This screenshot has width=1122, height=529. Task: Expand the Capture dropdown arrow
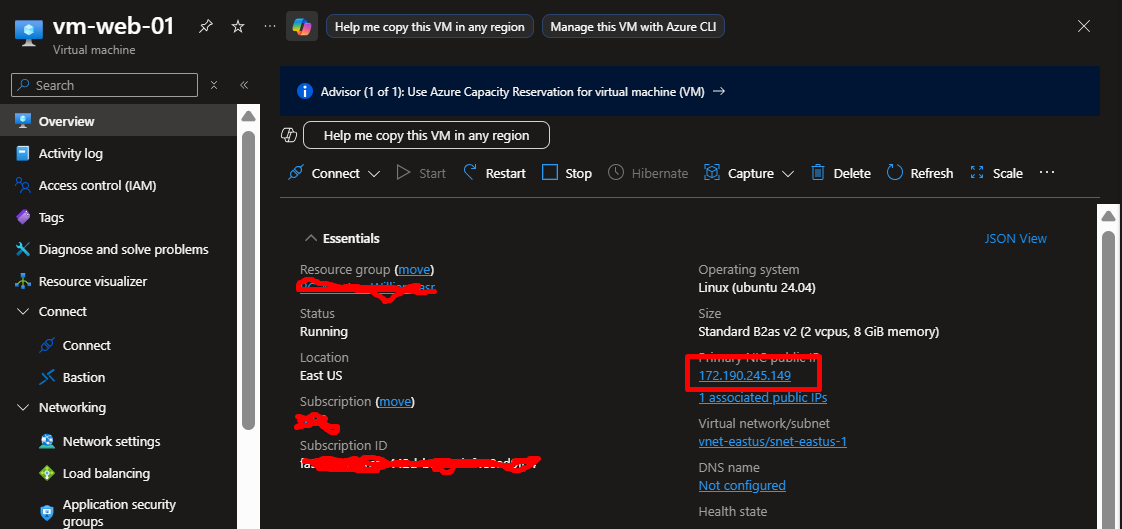(788, 173)
